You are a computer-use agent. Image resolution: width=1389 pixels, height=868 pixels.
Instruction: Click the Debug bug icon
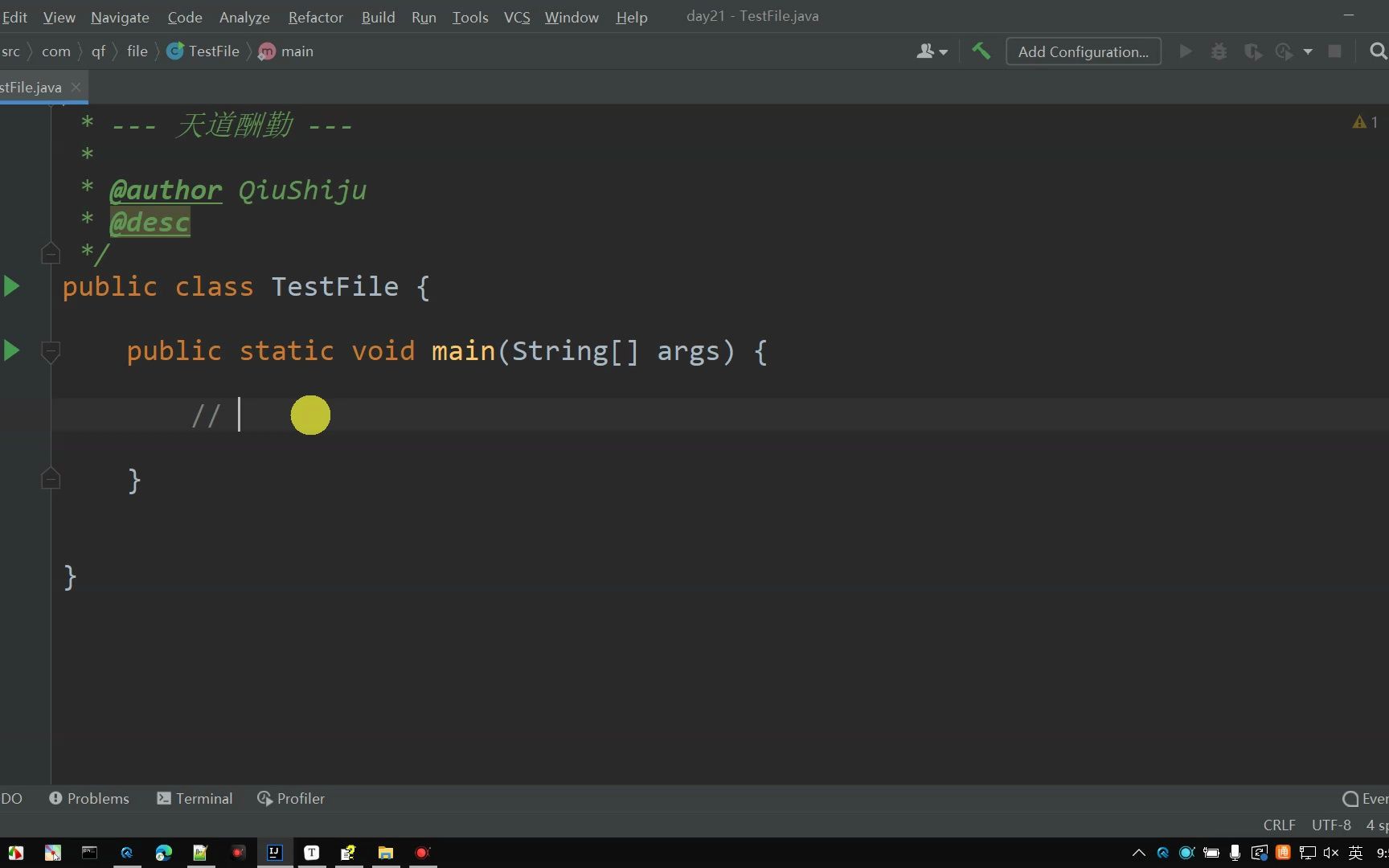[x=1219, y=51]
